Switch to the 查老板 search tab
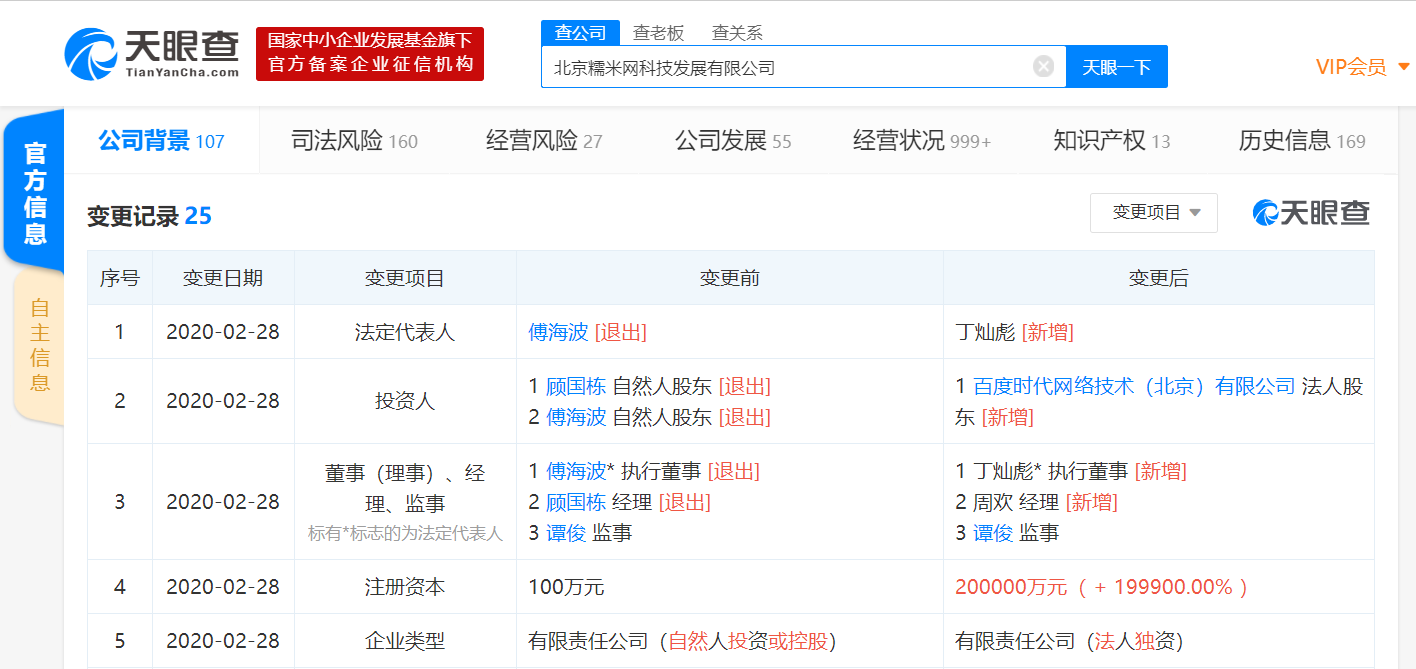The image size is (1416, 669). pyautogui.click(x=658, y=33)
